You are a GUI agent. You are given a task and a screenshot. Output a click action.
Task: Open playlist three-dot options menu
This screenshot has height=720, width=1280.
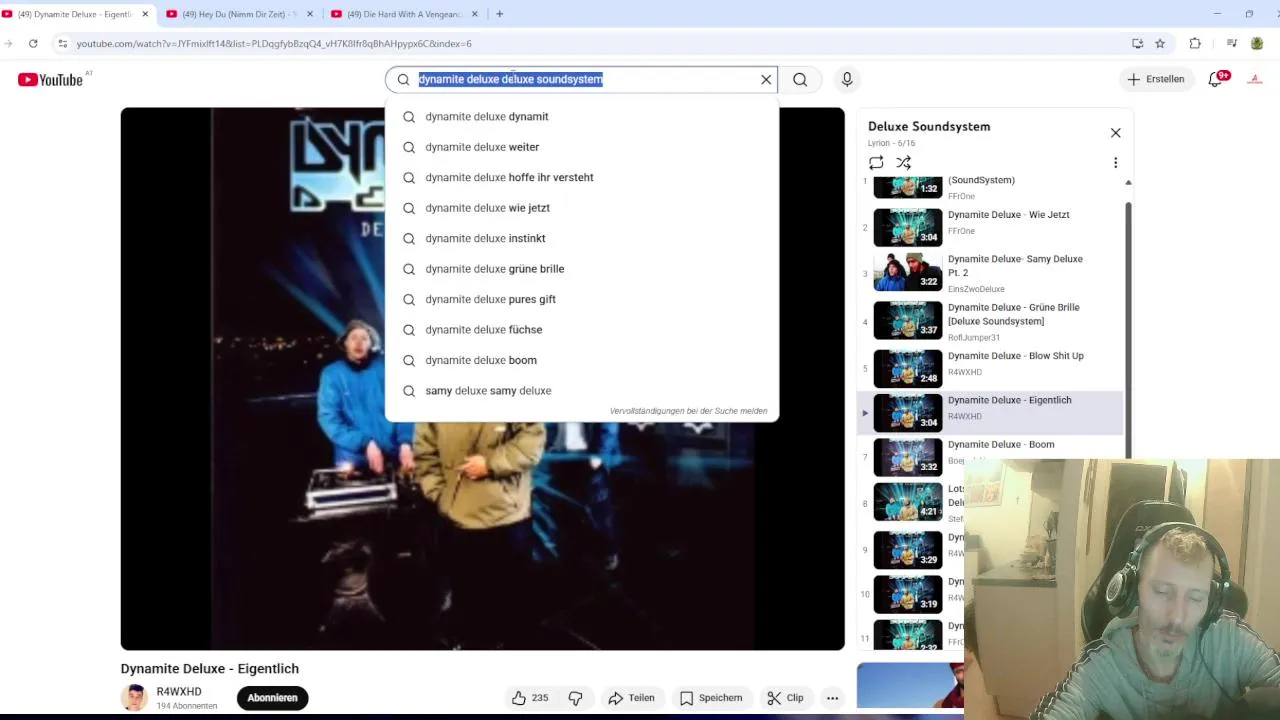point(1116,163)
